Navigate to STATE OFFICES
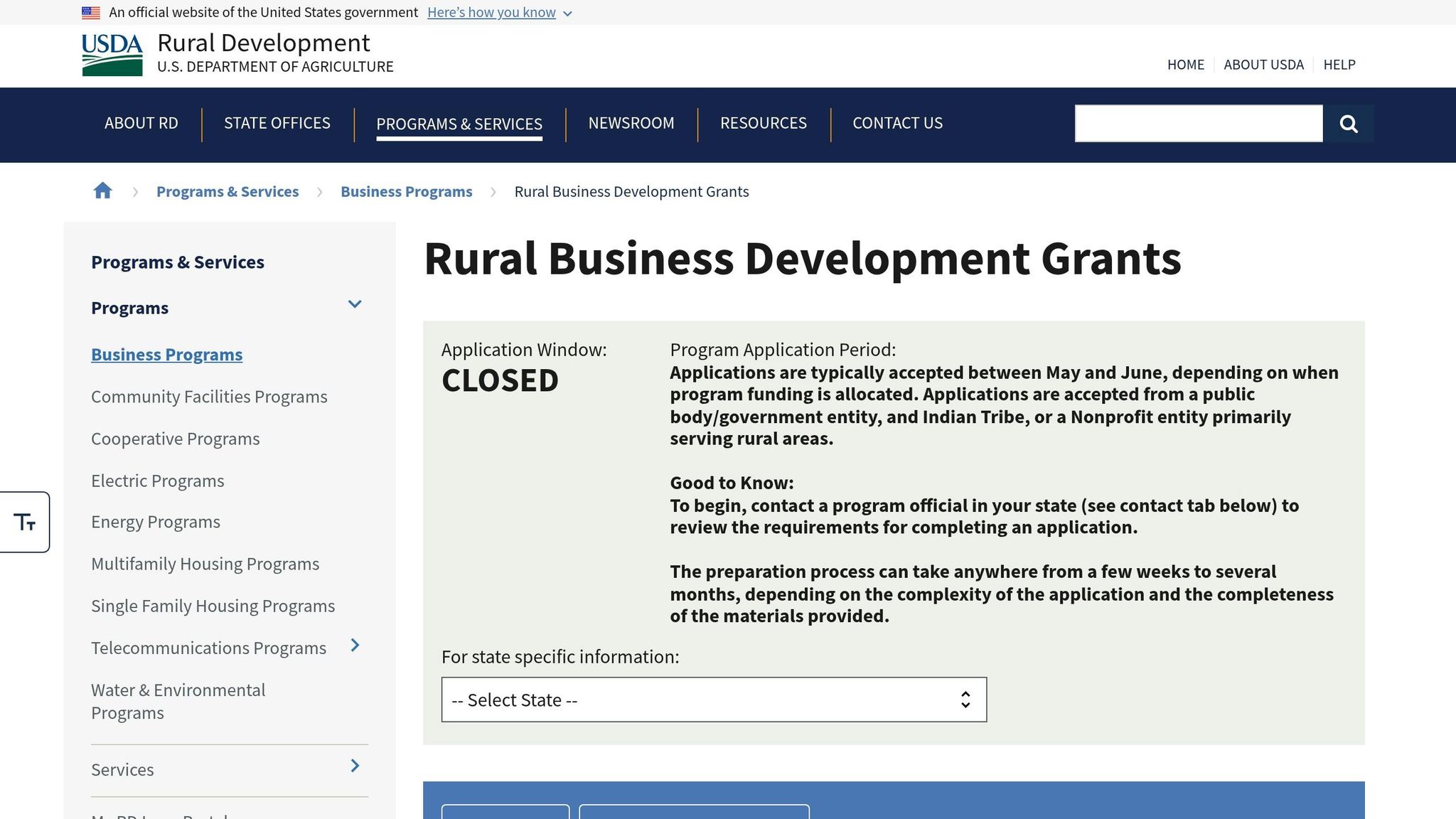The image size is (1456, 819). pyautogui.click(x=277, y=123)
